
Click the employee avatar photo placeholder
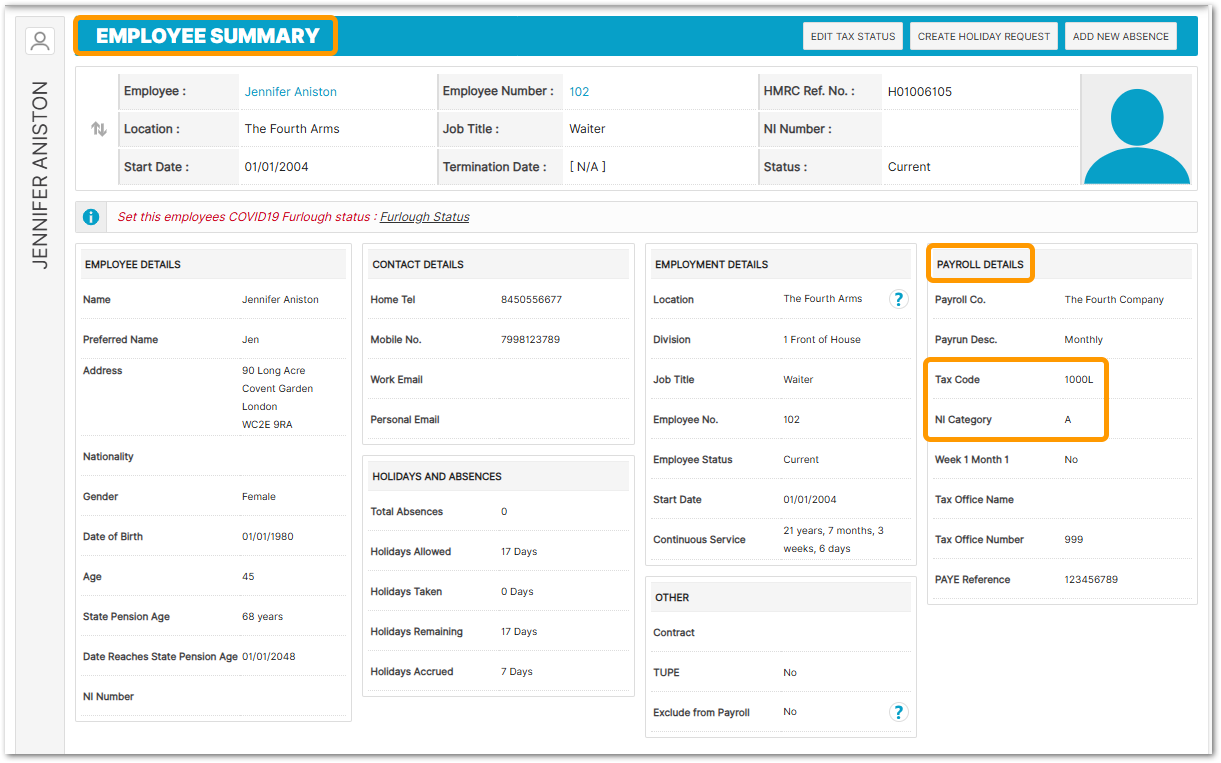(x=1135, y=129)
